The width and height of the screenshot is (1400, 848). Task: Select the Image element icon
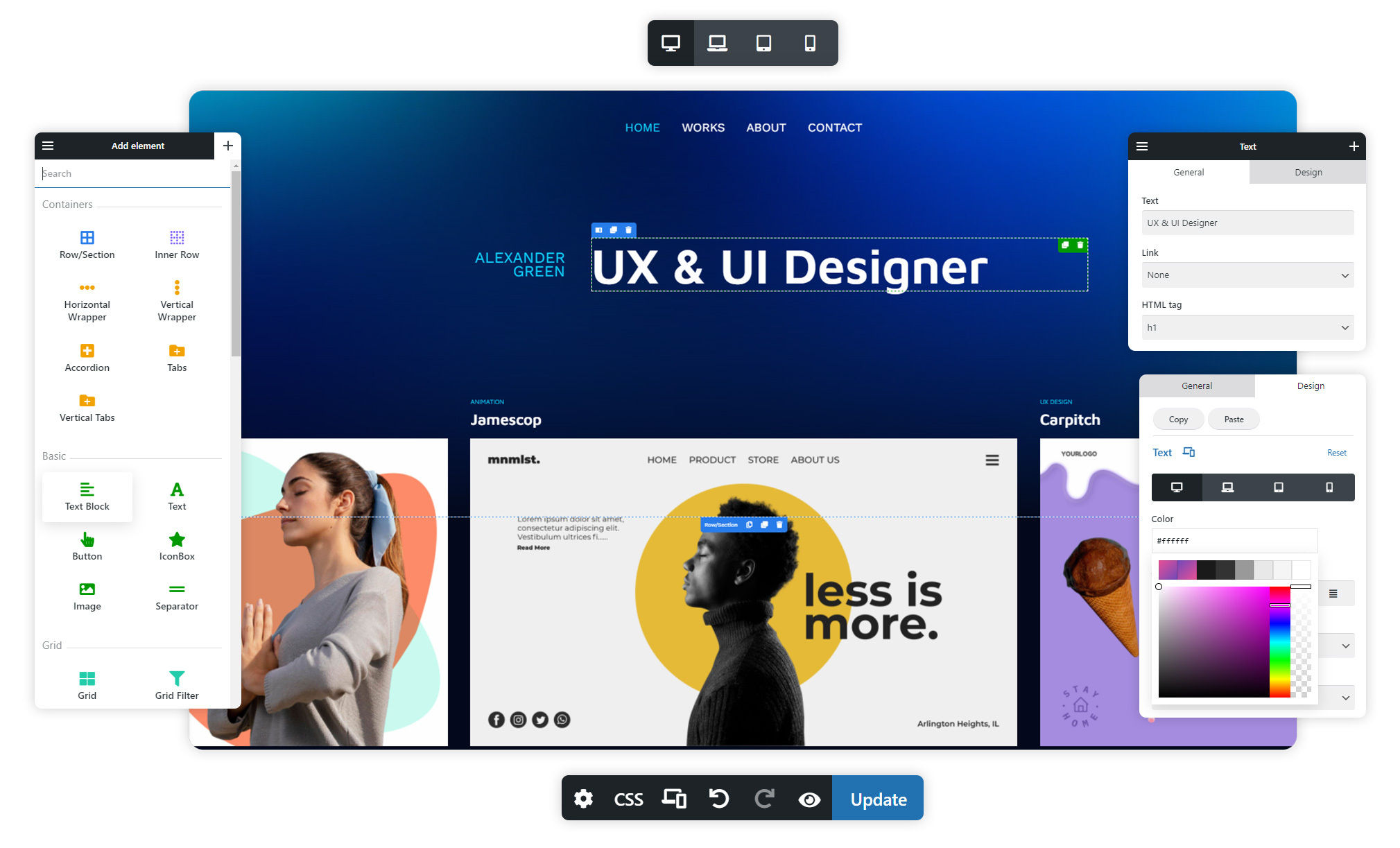tap(86, 589)
